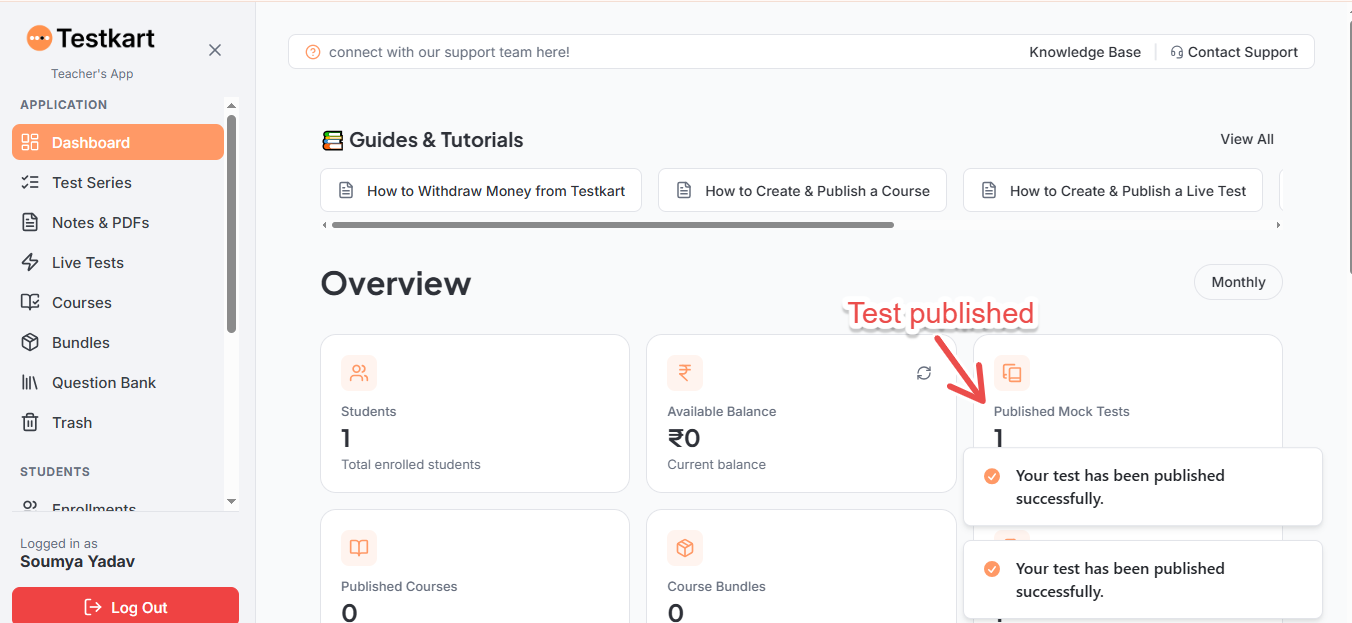The image size is (1352, 623).
Task: Click the help question-mark icon in support bar
Action: [x=313, y=52]
